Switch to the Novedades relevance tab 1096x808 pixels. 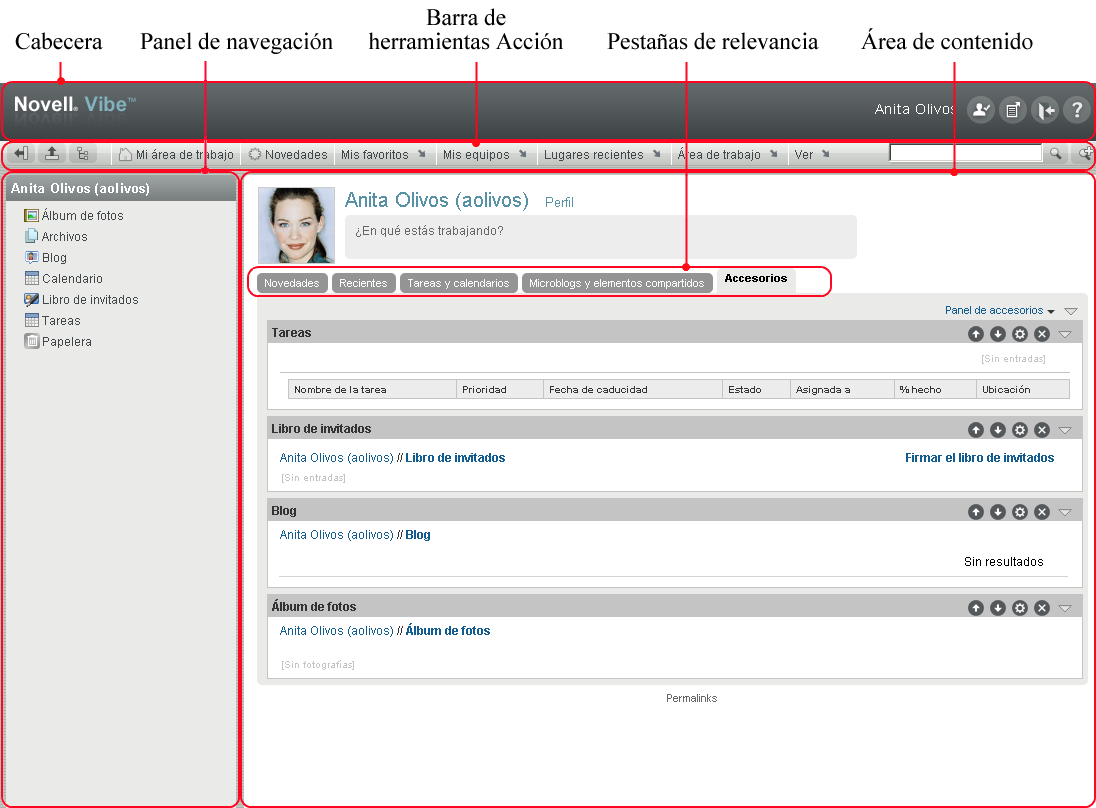tap(291, 283)
